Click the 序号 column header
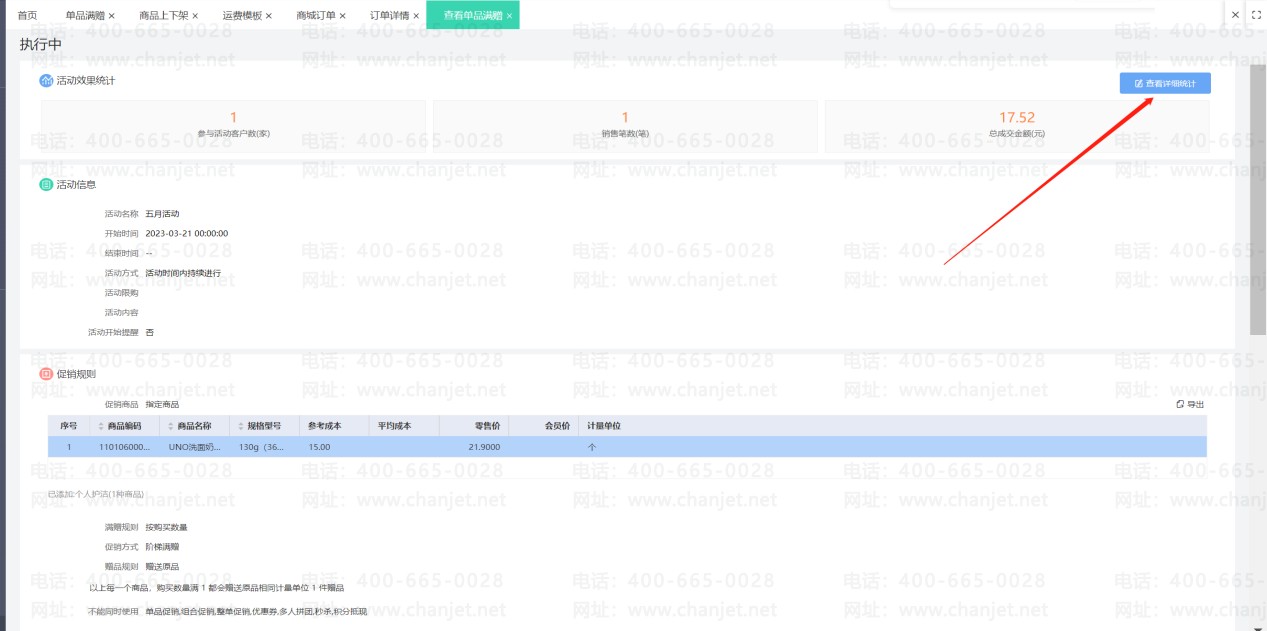The height and width of the screenshot is (631, 1267). tap(69, 426)
